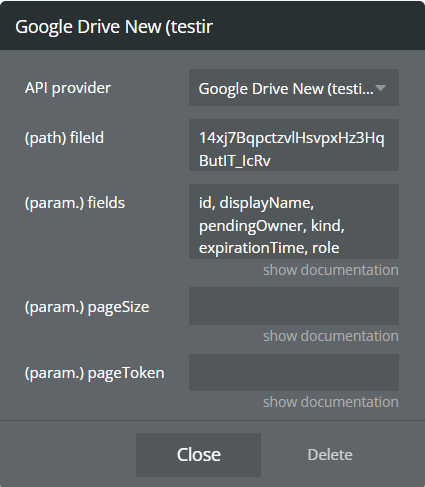Focus the (param.) pageSize input field
The height and width of the screenshot is (487, 425).
tap(294, 306)
